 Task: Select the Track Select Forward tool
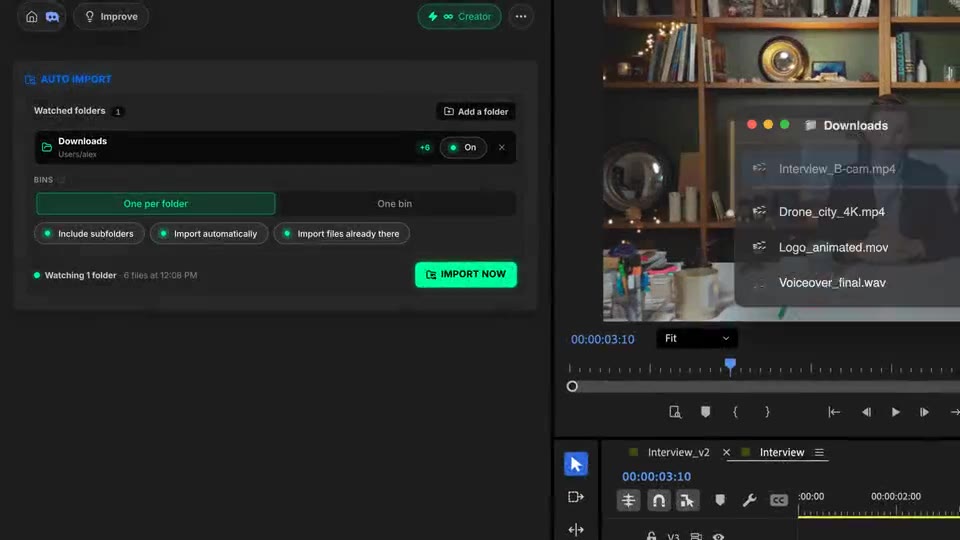(576, 497)
